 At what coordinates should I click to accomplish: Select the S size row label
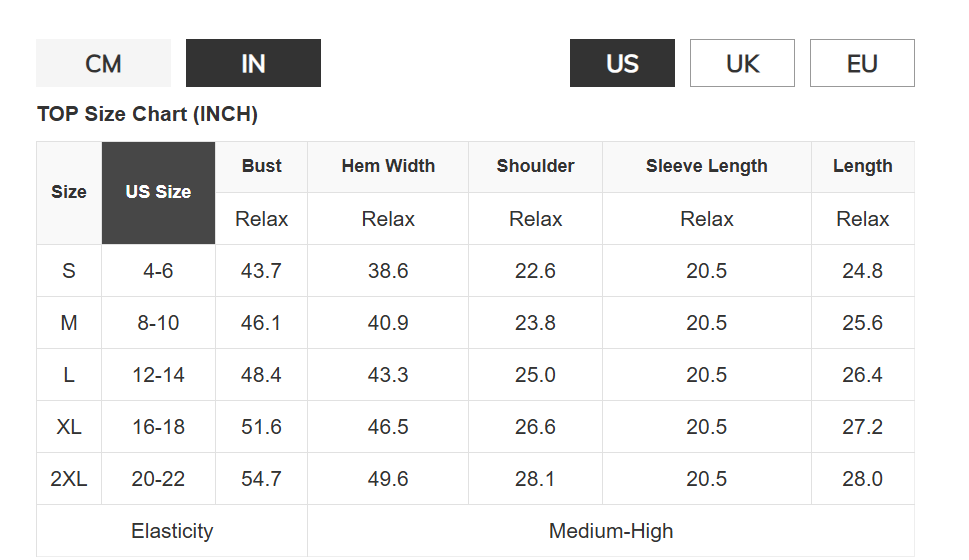coord(69,271)
